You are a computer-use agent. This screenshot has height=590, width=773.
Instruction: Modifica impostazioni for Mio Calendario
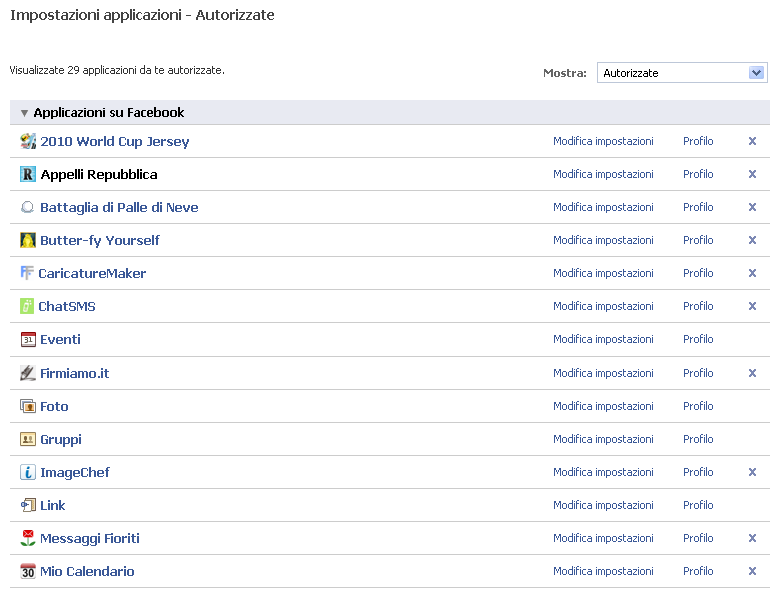click(x=603, y=572)
